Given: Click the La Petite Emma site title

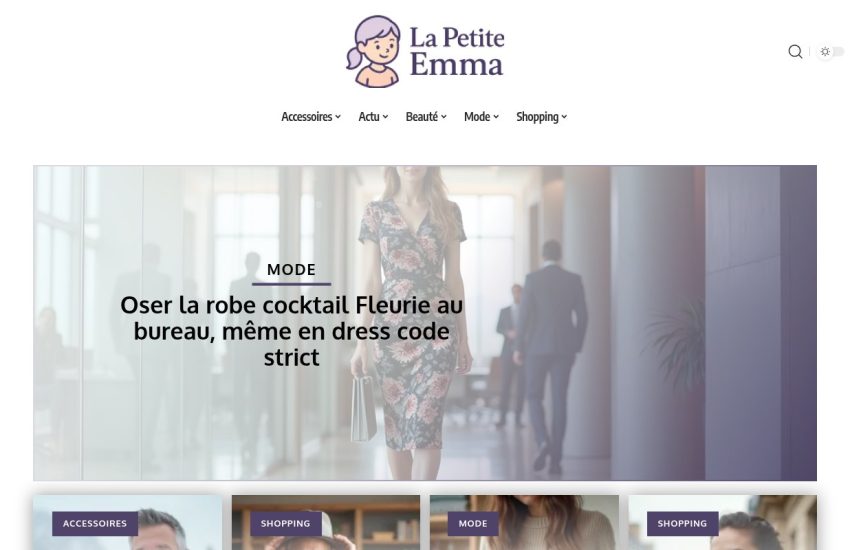Looking at the screenshot, I should tap(456, 51).
